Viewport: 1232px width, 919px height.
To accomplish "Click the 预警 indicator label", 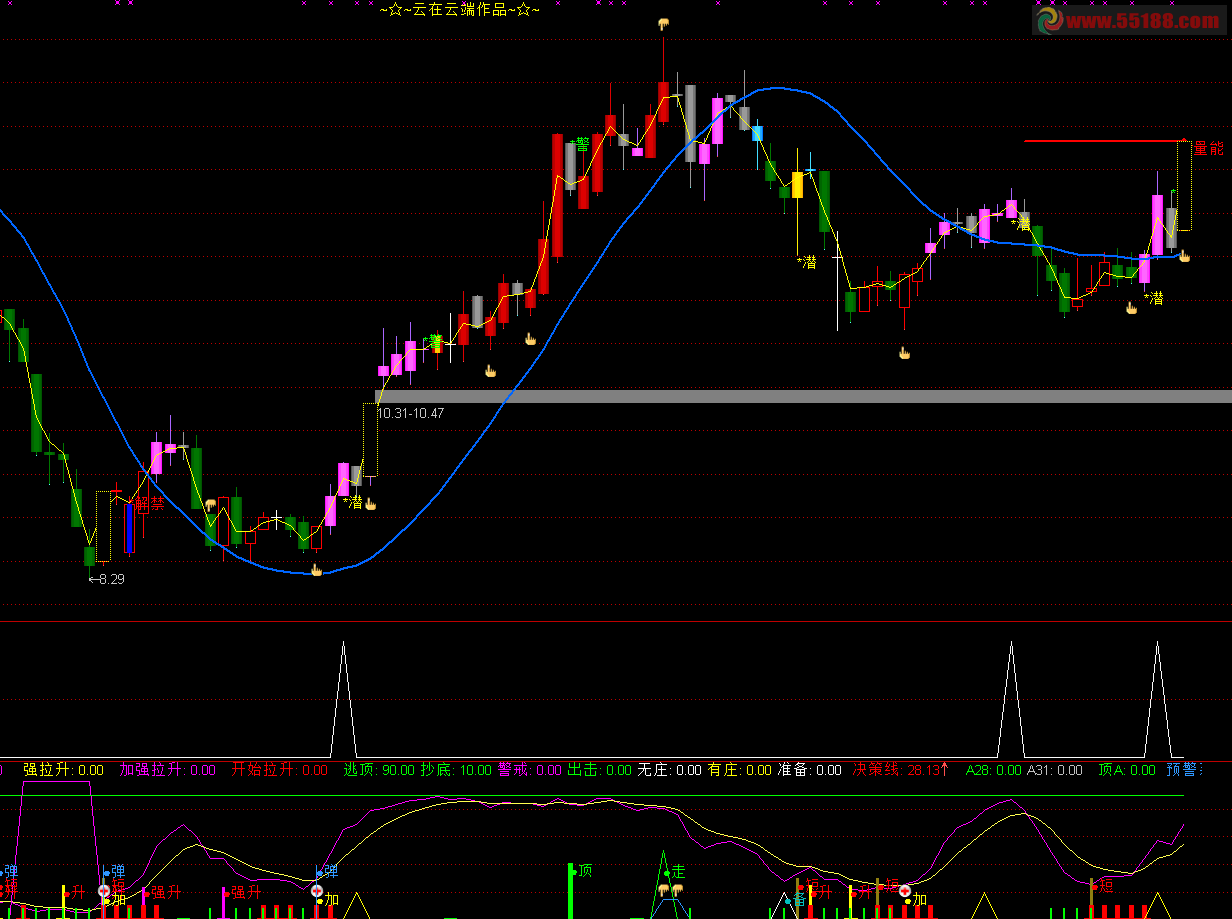I will coord(1184,770).
